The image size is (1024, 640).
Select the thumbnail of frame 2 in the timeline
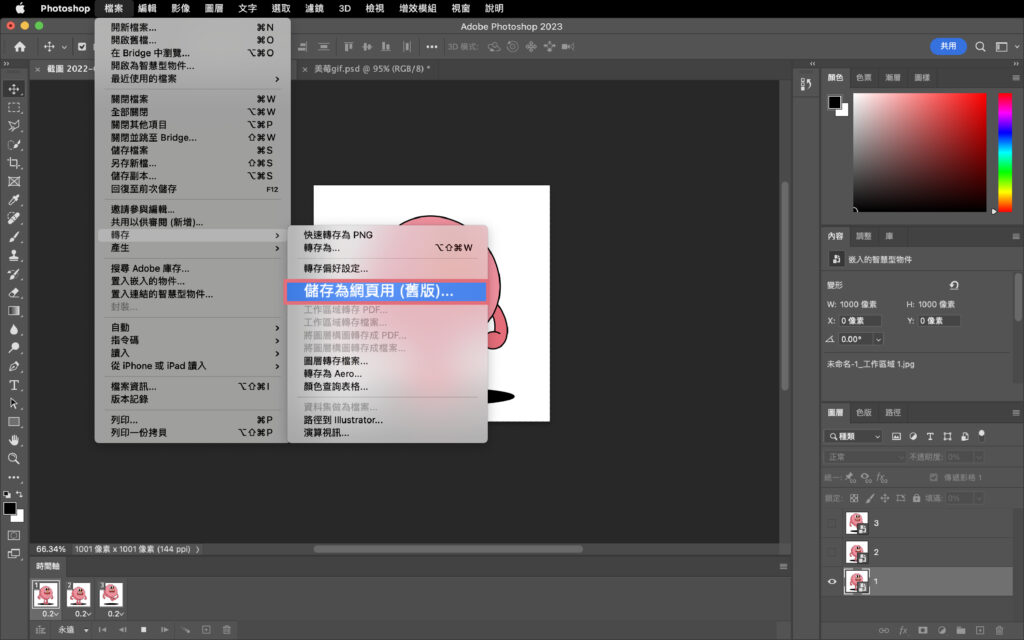tap(79, 595)
